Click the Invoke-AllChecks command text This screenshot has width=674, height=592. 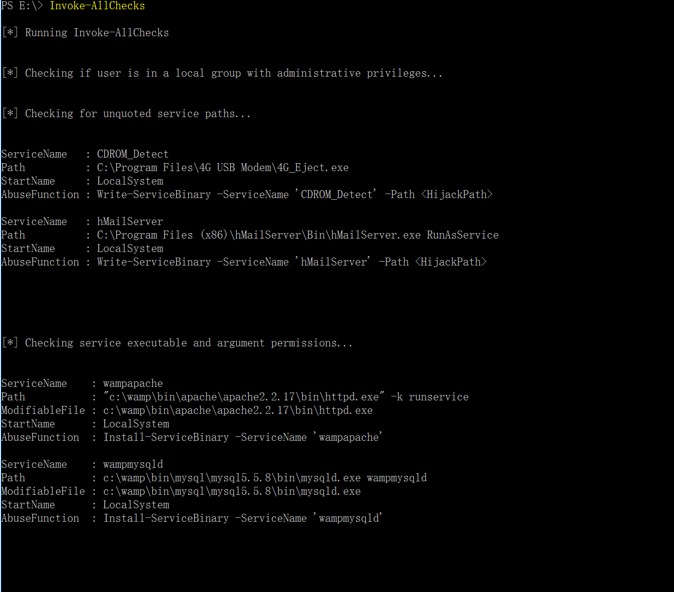pyautogui.click(x=97, y=6)
